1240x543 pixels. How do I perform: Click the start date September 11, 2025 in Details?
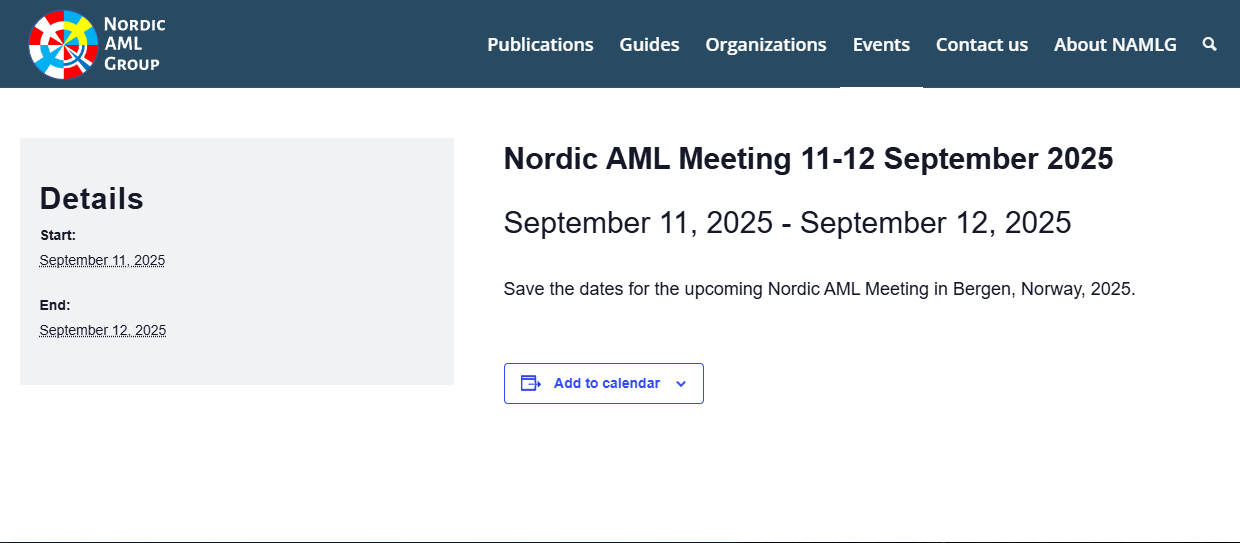(x=102, y=260)
